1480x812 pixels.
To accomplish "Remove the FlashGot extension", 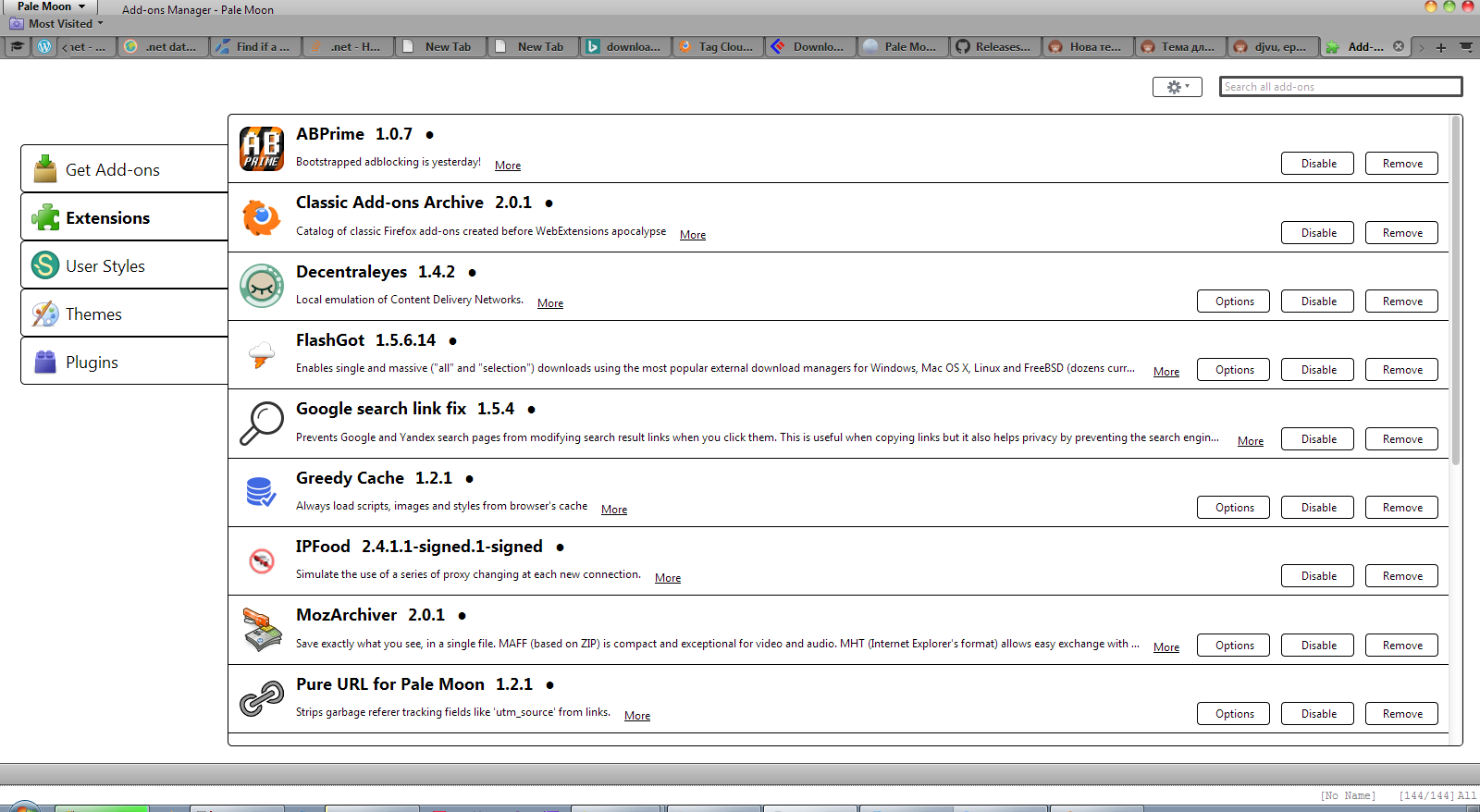I will point(1402,370).
